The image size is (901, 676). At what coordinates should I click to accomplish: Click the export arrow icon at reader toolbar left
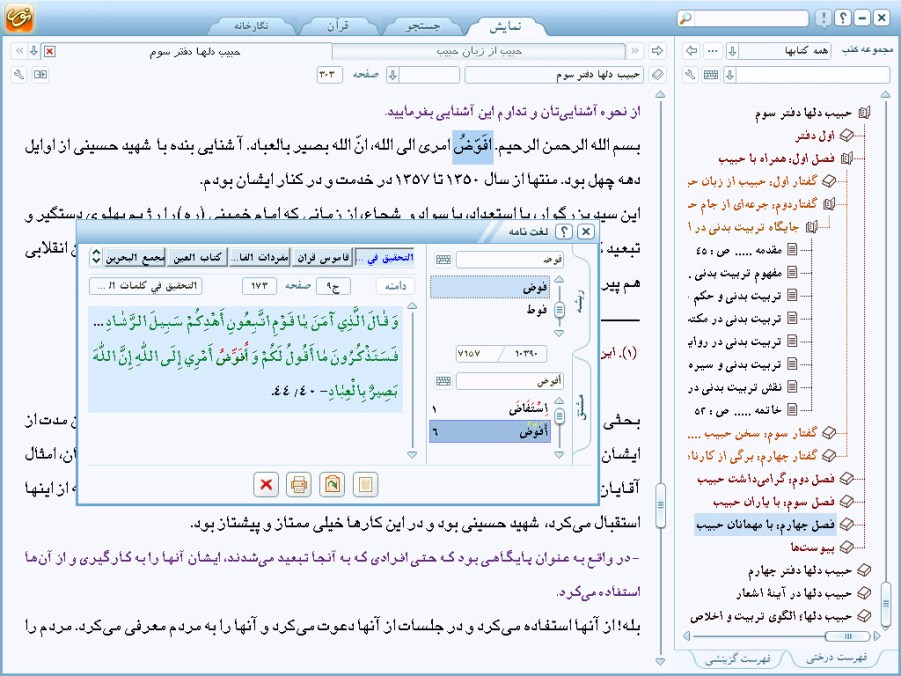tap(40, 75)
